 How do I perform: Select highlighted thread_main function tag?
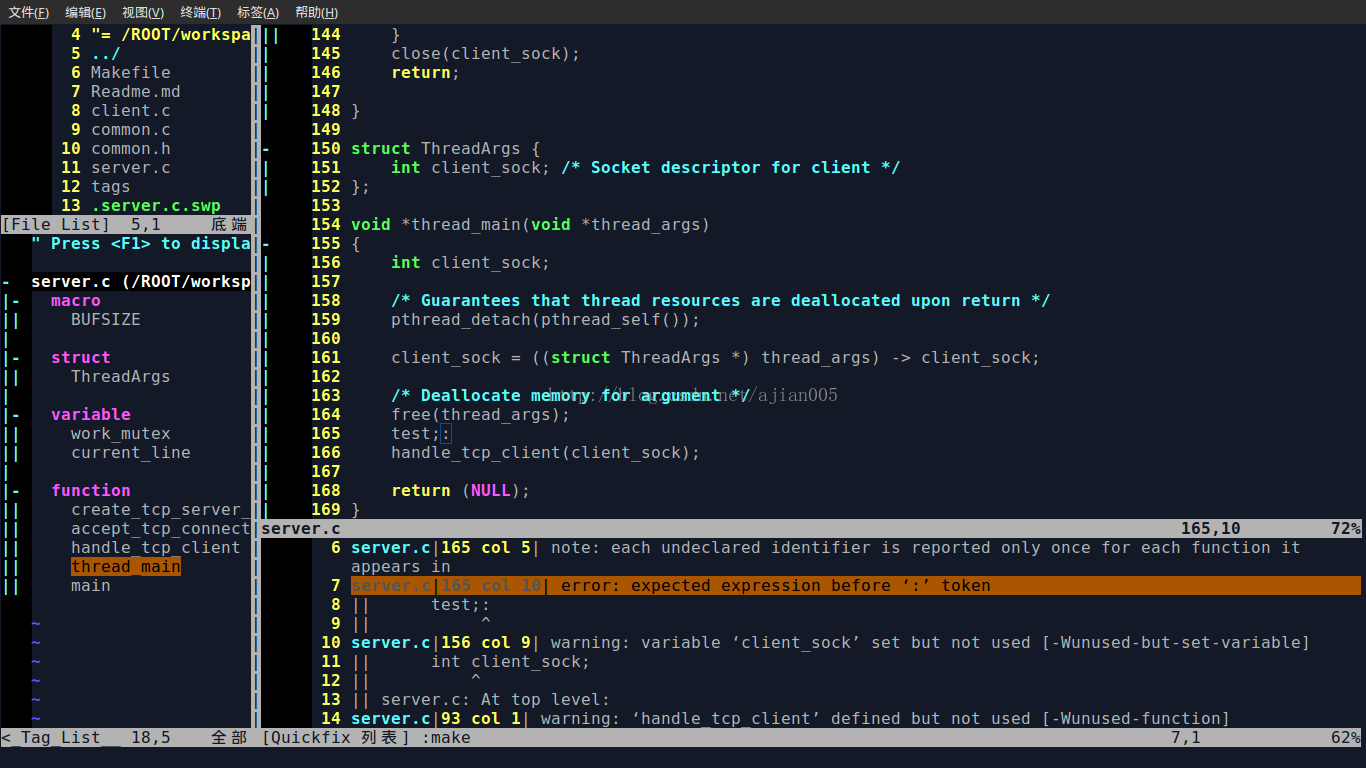[x=126, y=567]
